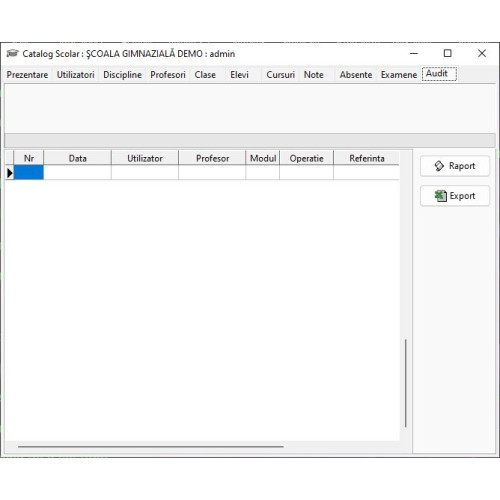Select the Audit tab

[x=439, y=74]
